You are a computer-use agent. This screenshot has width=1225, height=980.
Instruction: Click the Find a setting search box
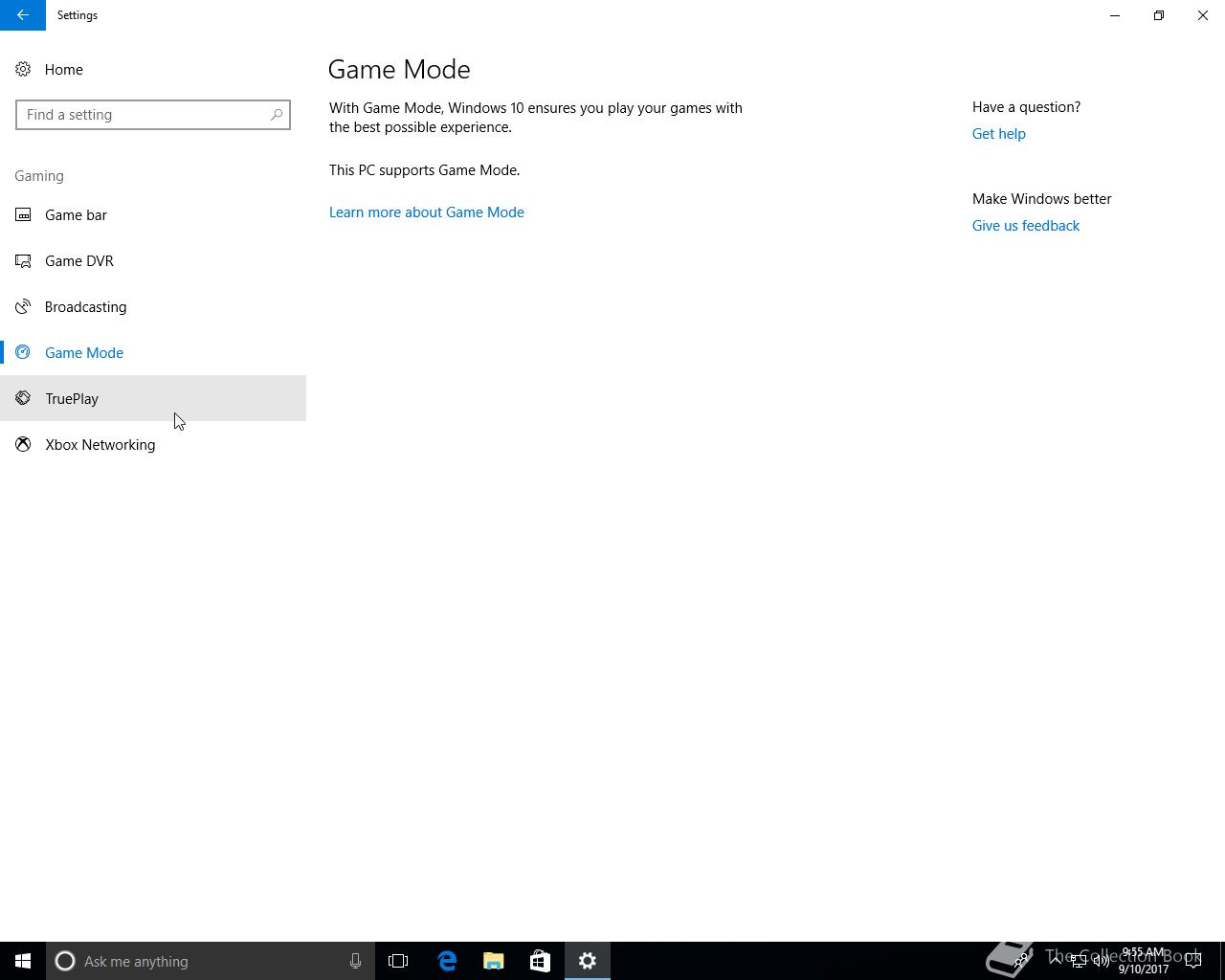click(153, 115)
